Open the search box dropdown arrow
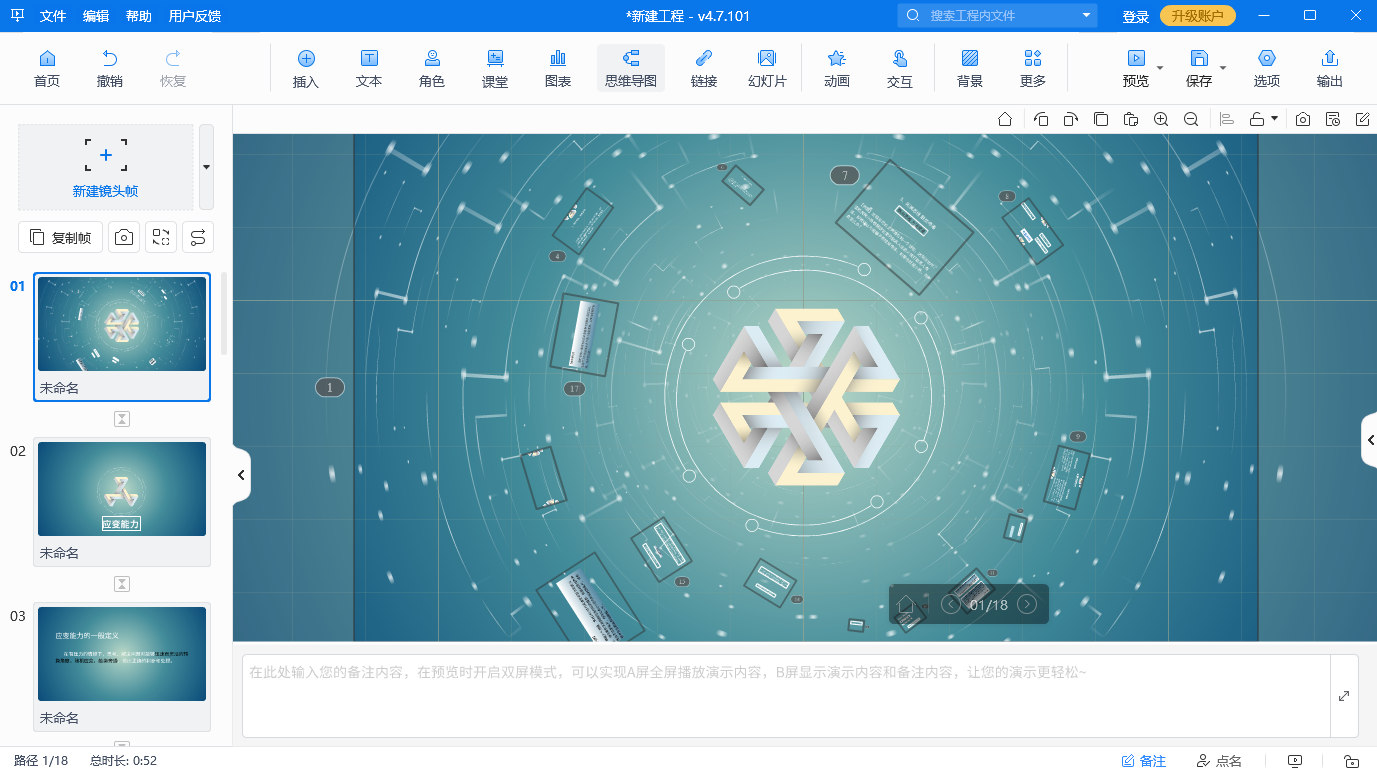 1086,16
